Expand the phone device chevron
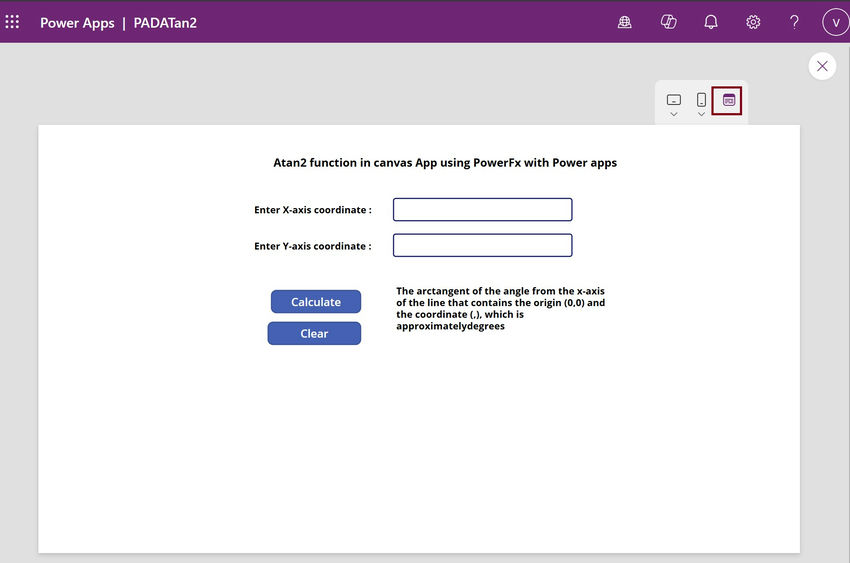Image resolution: width=850 pixels, height=563 pixels. [701, 114]
